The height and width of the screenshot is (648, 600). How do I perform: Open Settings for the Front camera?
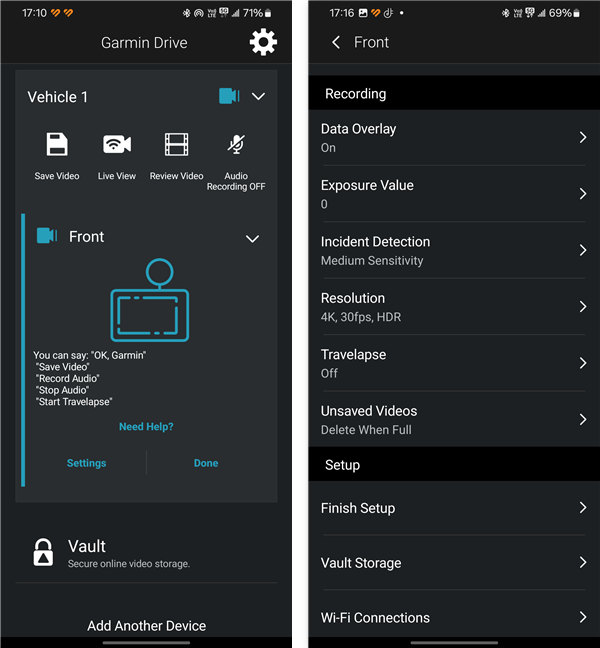pyautogui.click(x=86, y=463)
